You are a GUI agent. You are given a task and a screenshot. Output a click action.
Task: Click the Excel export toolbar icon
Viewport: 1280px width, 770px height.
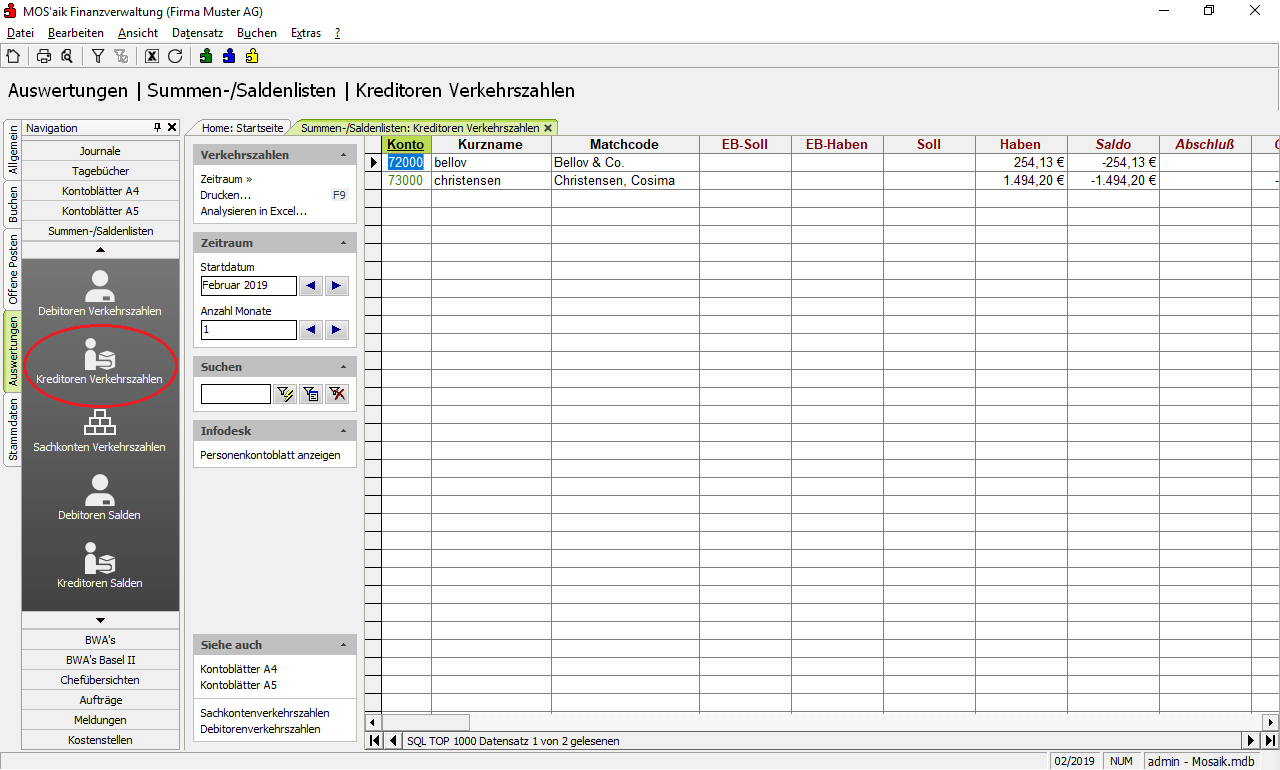point(152,56)
